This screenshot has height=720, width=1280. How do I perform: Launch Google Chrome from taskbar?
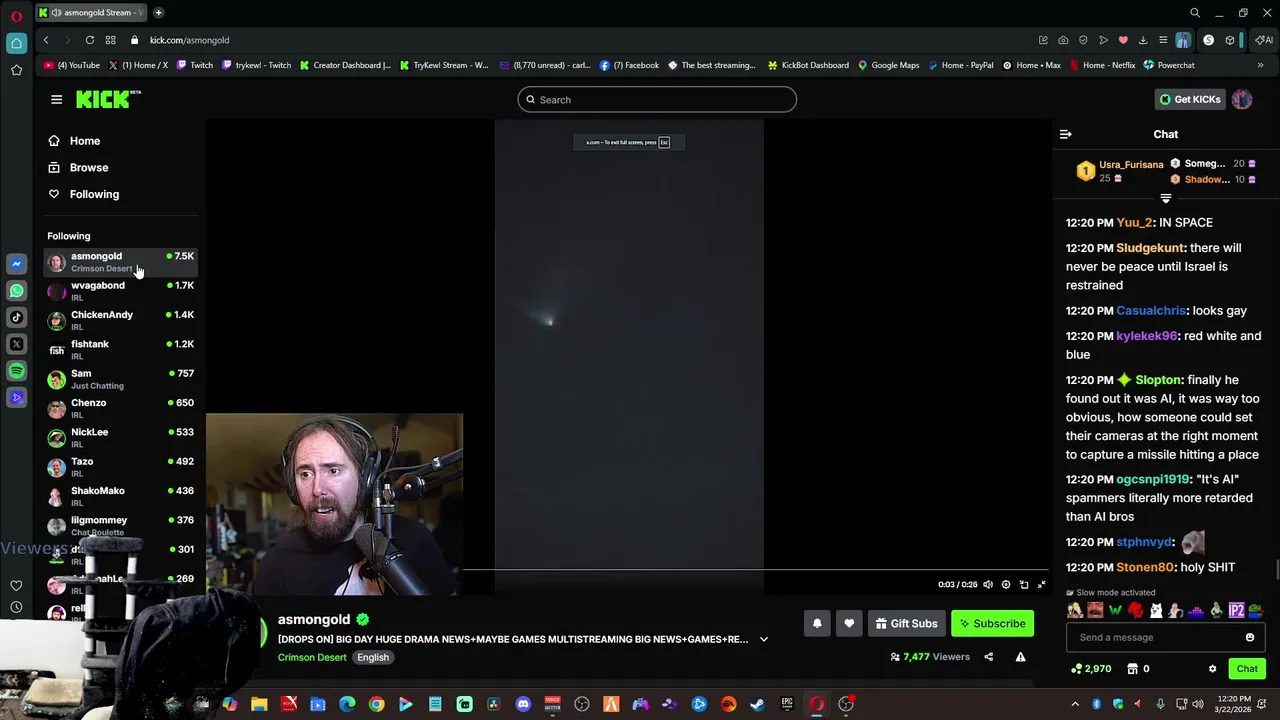[376, 704]
